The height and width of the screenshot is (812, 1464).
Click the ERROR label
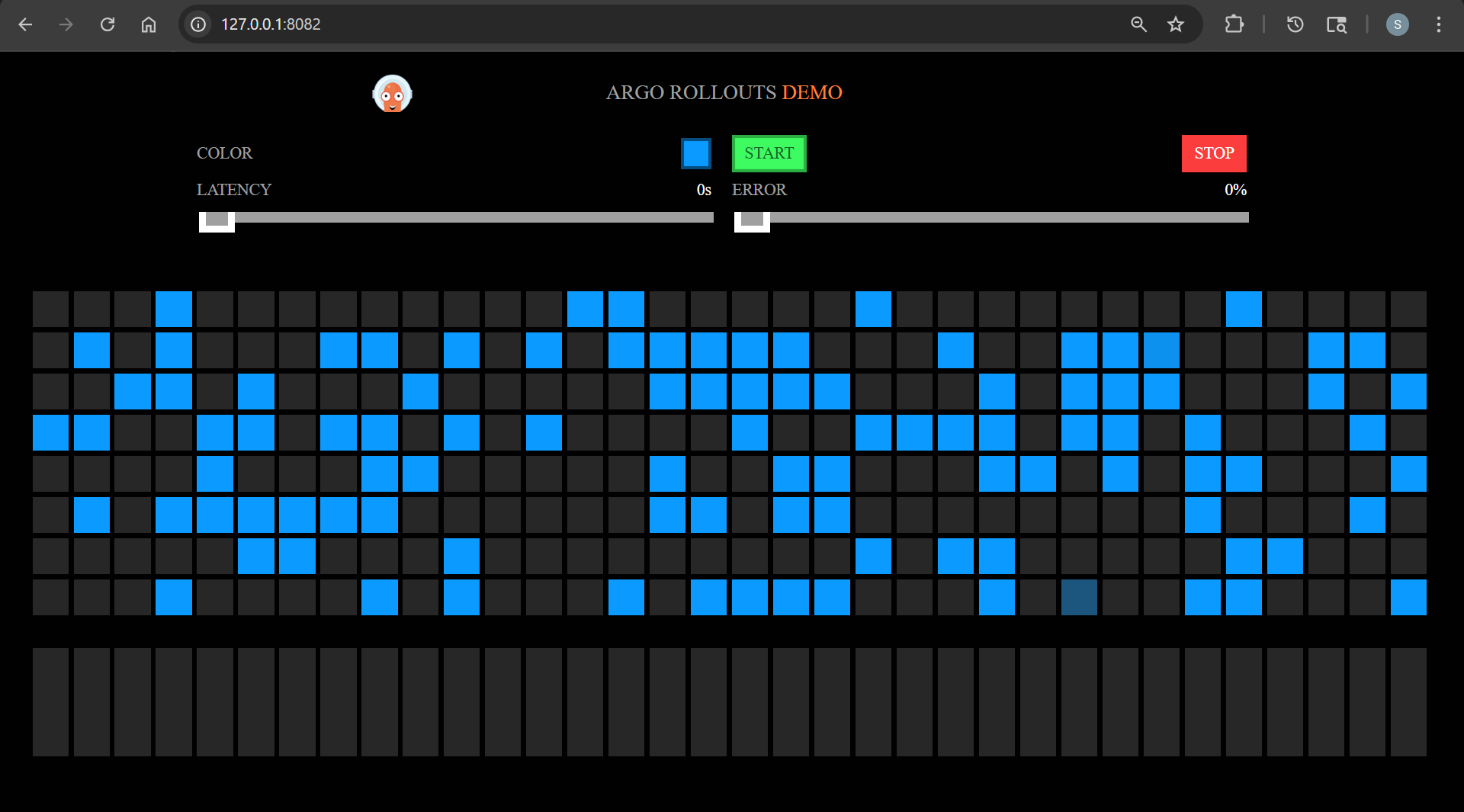[759, 190]
